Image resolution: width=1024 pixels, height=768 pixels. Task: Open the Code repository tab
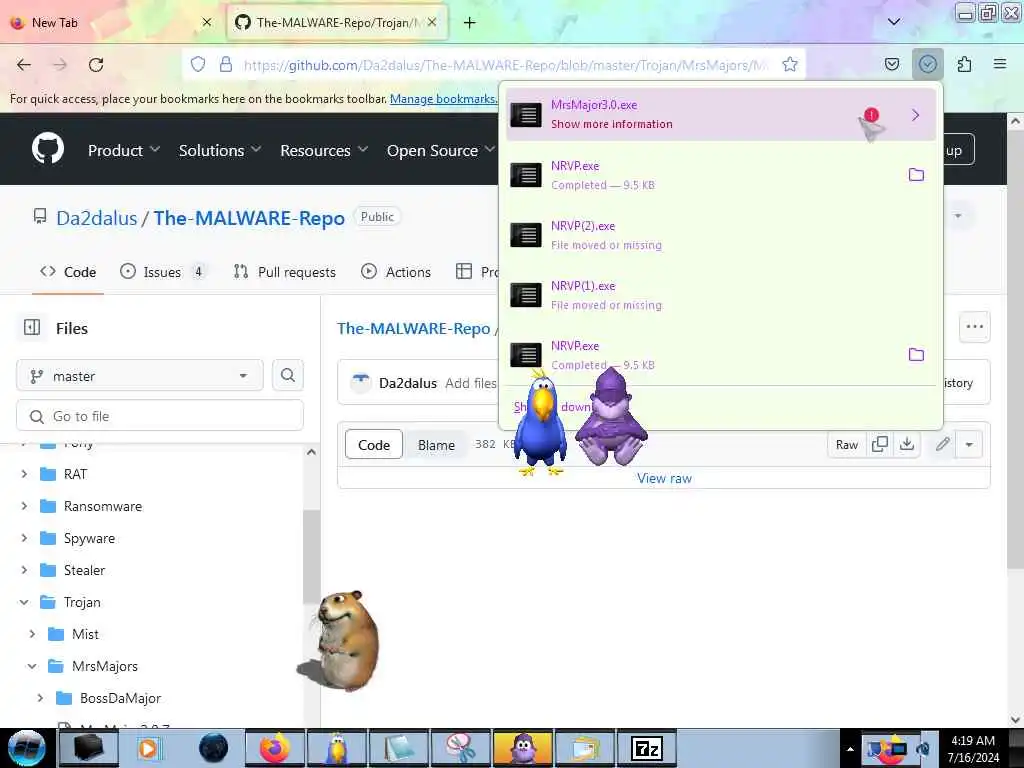68,272
